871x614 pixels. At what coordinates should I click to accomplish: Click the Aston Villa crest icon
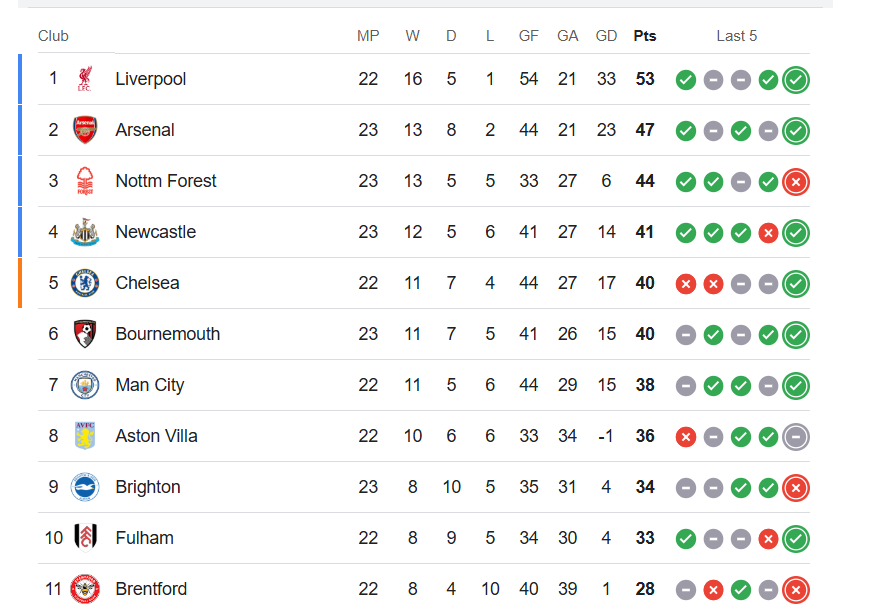(85, 436)
